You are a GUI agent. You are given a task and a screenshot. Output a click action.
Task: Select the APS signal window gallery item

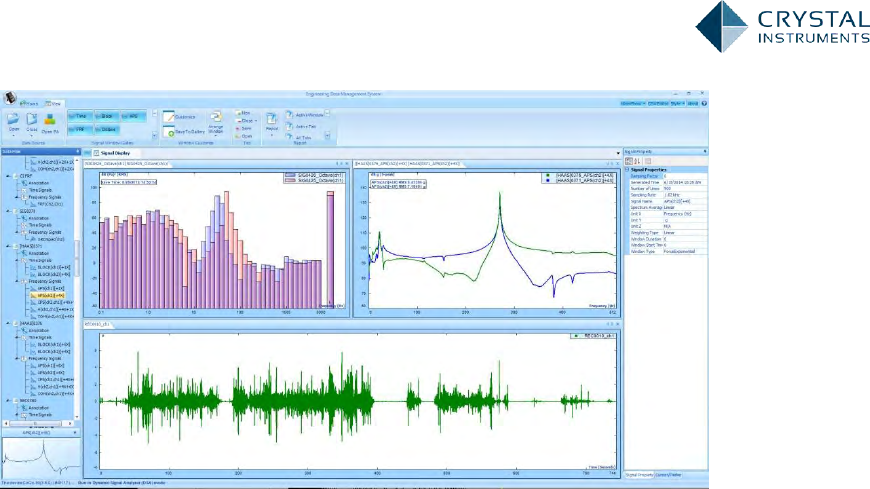click(132, 117)
